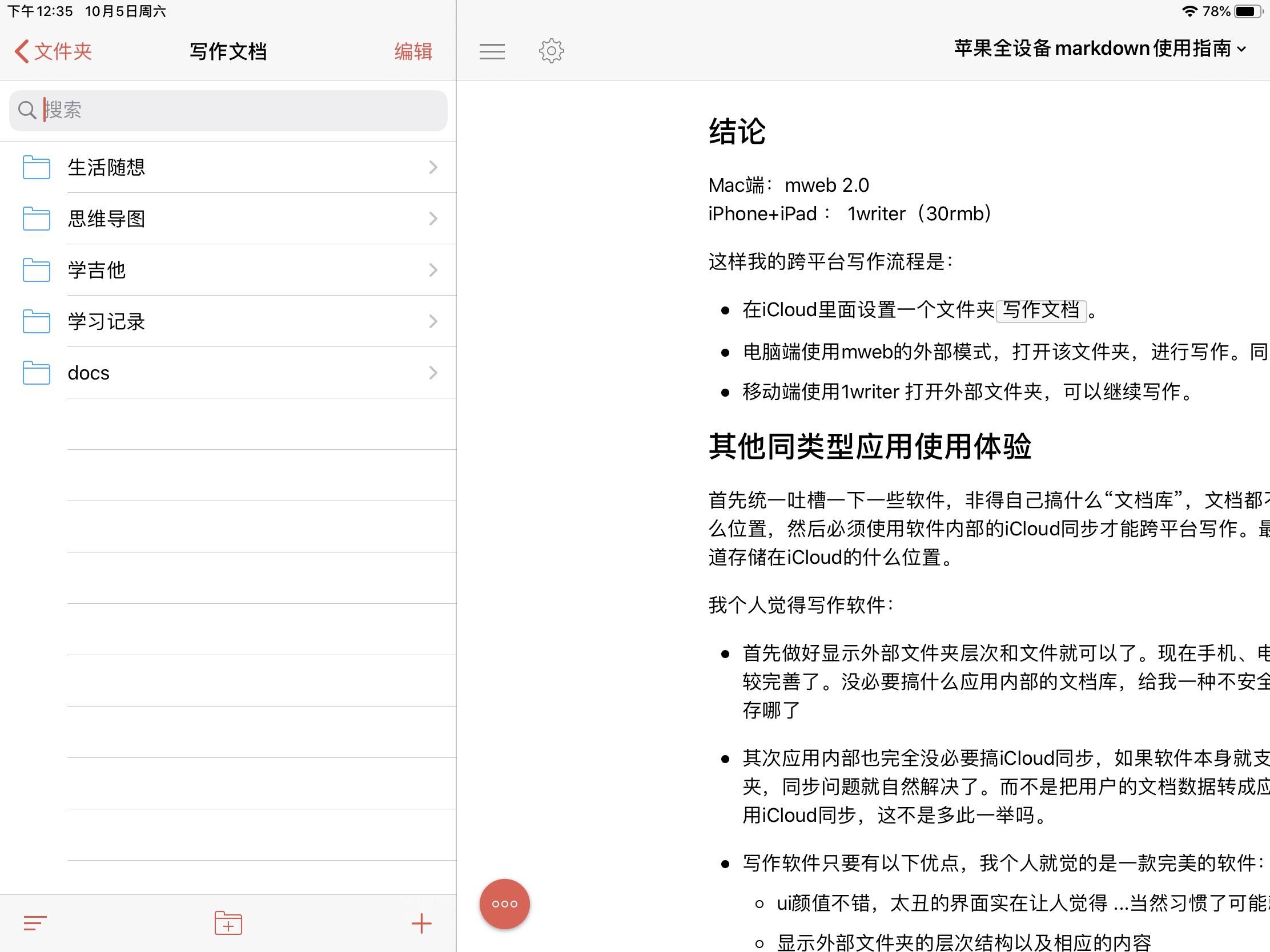Open the document title dropdown
1270x952 pixels.
[x=1100, y=49]
